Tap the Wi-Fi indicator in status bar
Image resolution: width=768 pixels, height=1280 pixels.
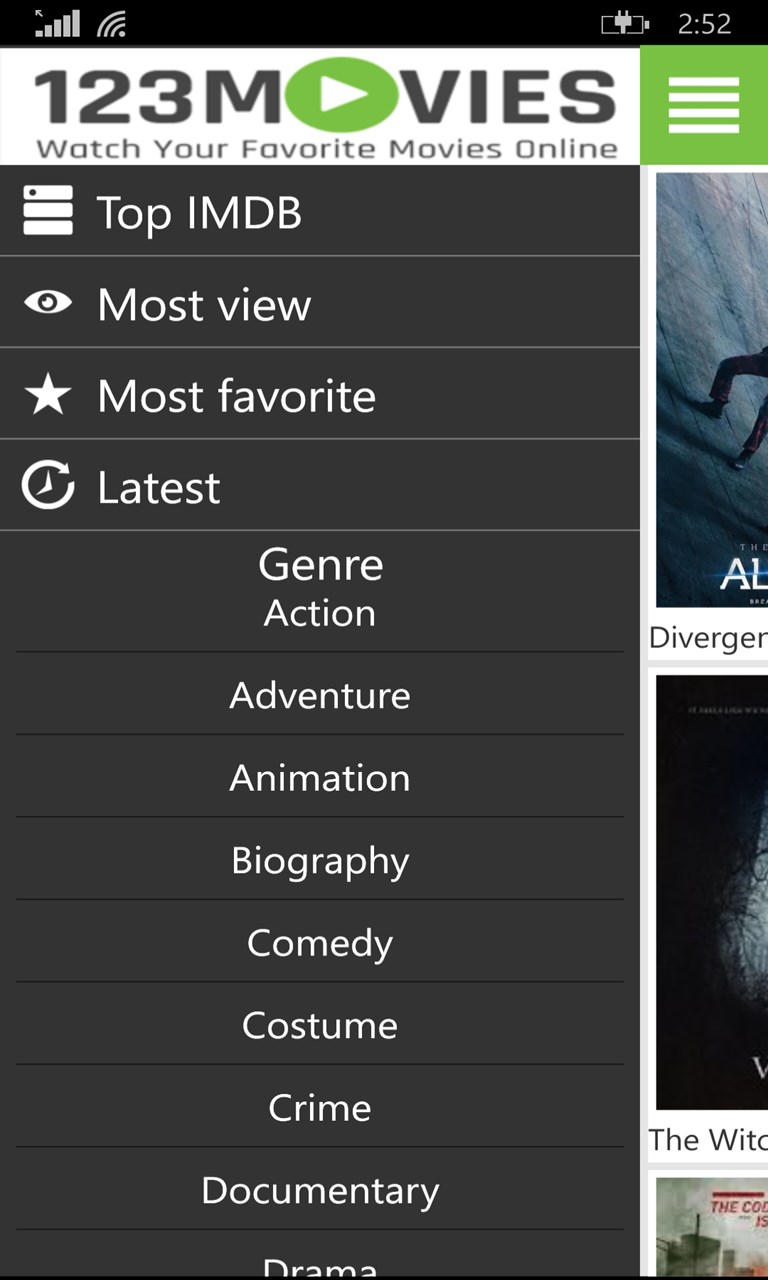click(112, 24)
